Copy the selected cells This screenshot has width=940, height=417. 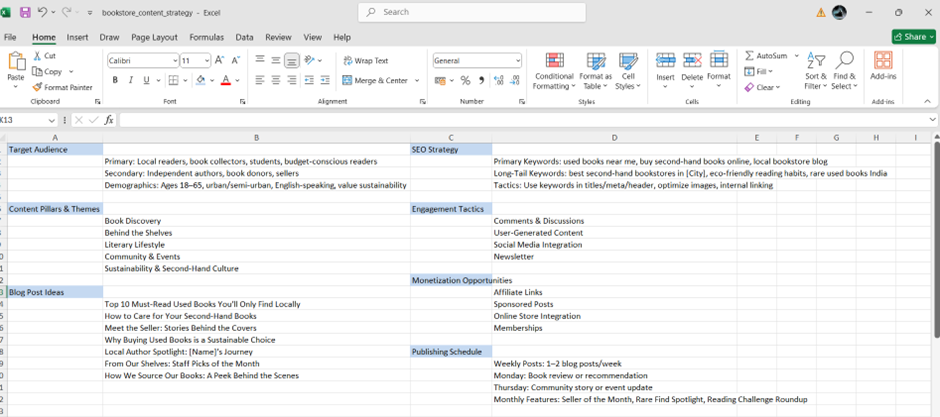(x=48, y=71)
